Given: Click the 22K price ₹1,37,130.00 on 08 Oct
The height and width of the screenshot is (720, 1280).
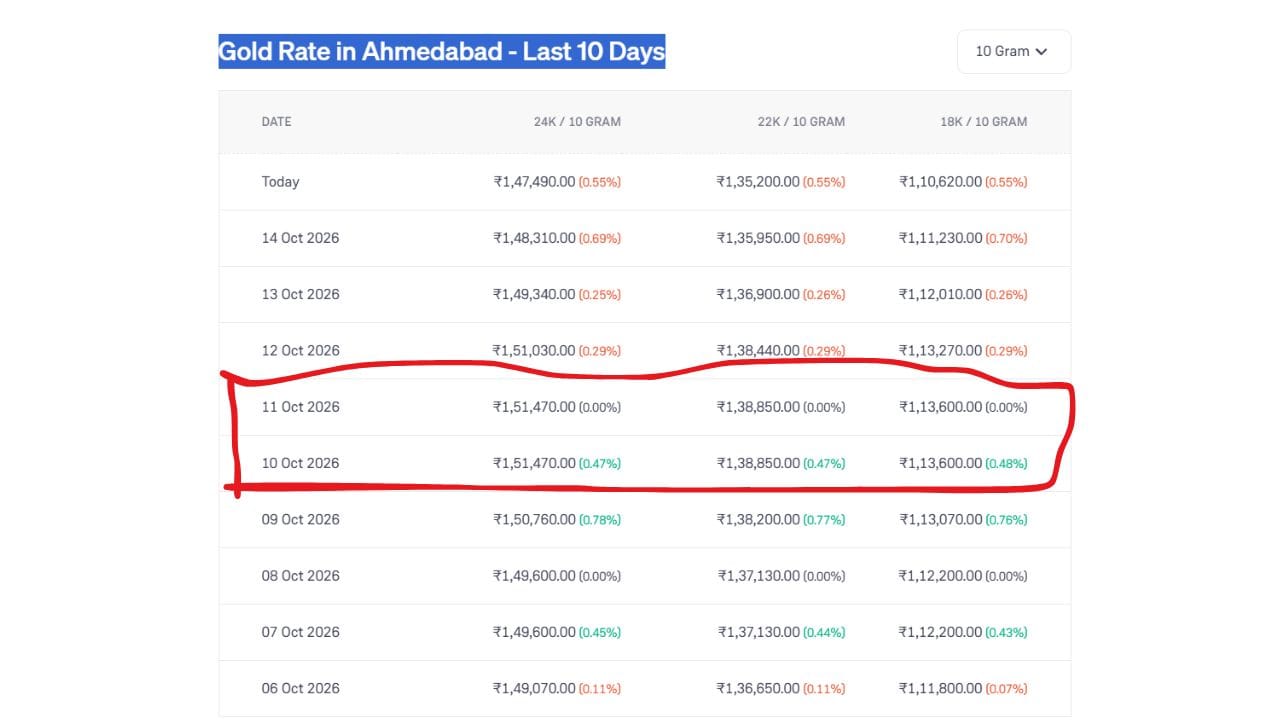Looking at the screenshot, I should coord(759,576).
